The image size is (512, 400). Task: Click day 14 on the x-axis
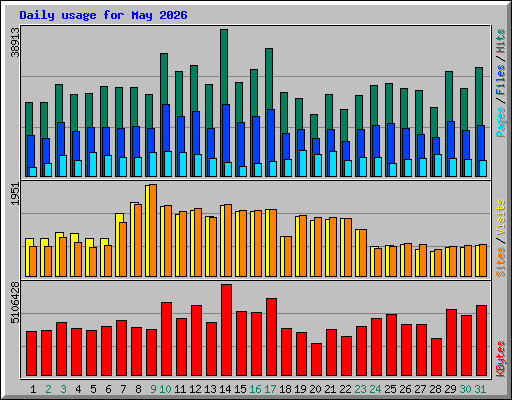[x=225, y=389]
